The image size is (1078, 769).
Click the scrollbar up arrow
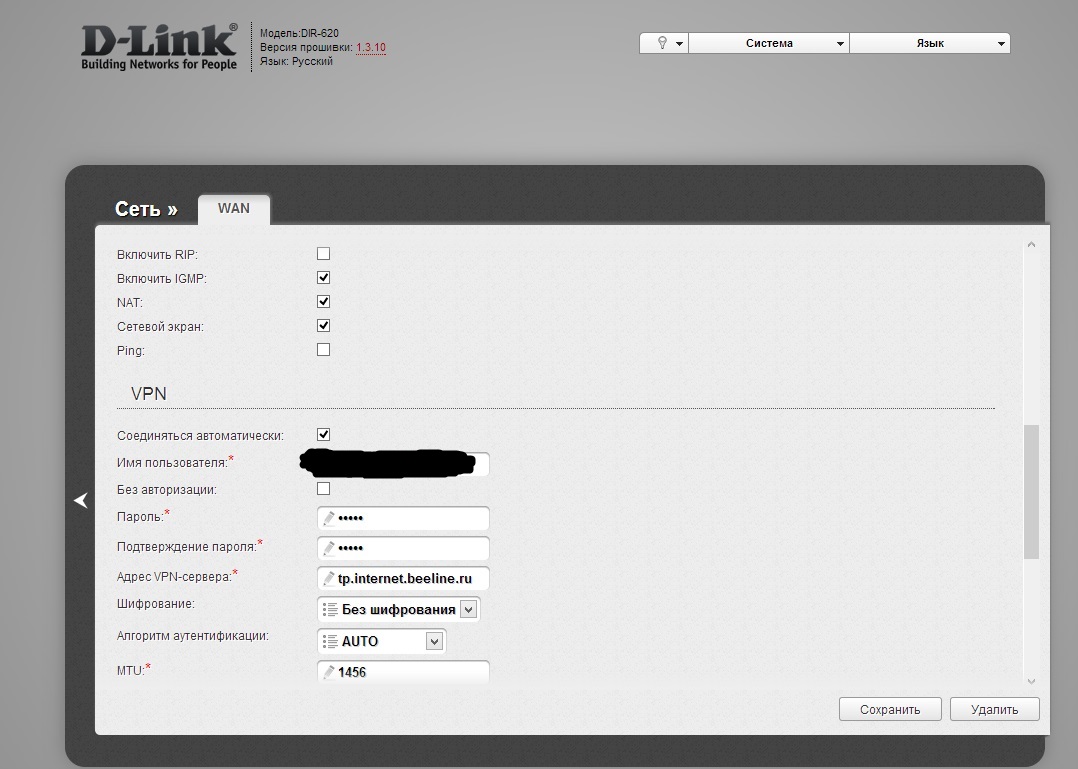tap(1031, 245)
